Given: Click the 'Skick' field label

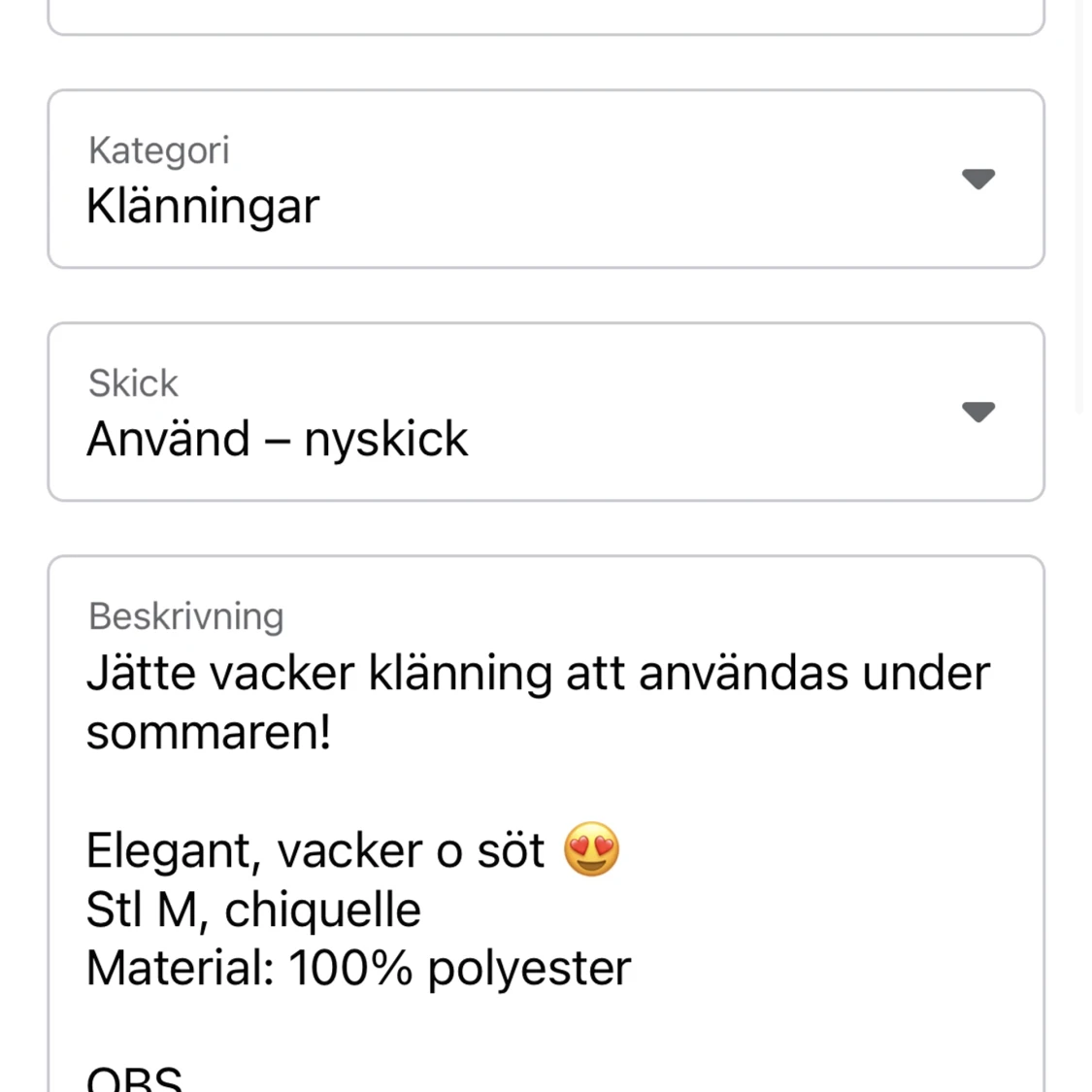Looking at the screenshot, I should 133,383.
